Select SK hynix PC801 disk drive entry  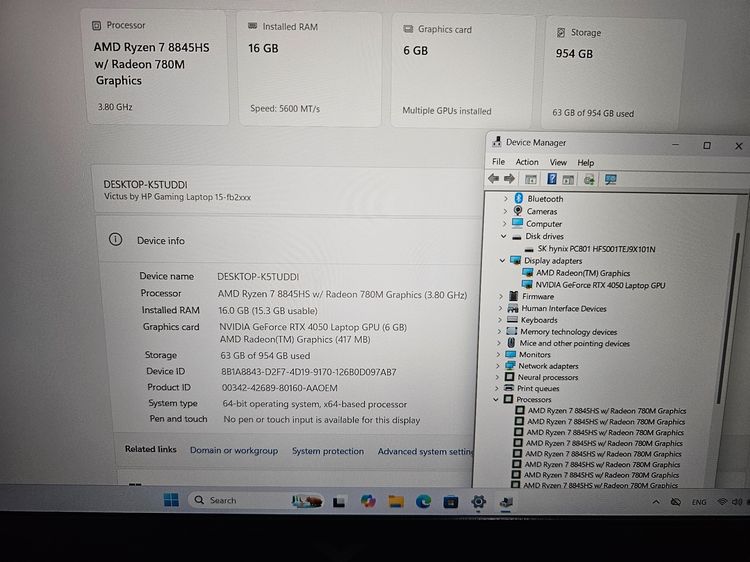tap(596, 249)
